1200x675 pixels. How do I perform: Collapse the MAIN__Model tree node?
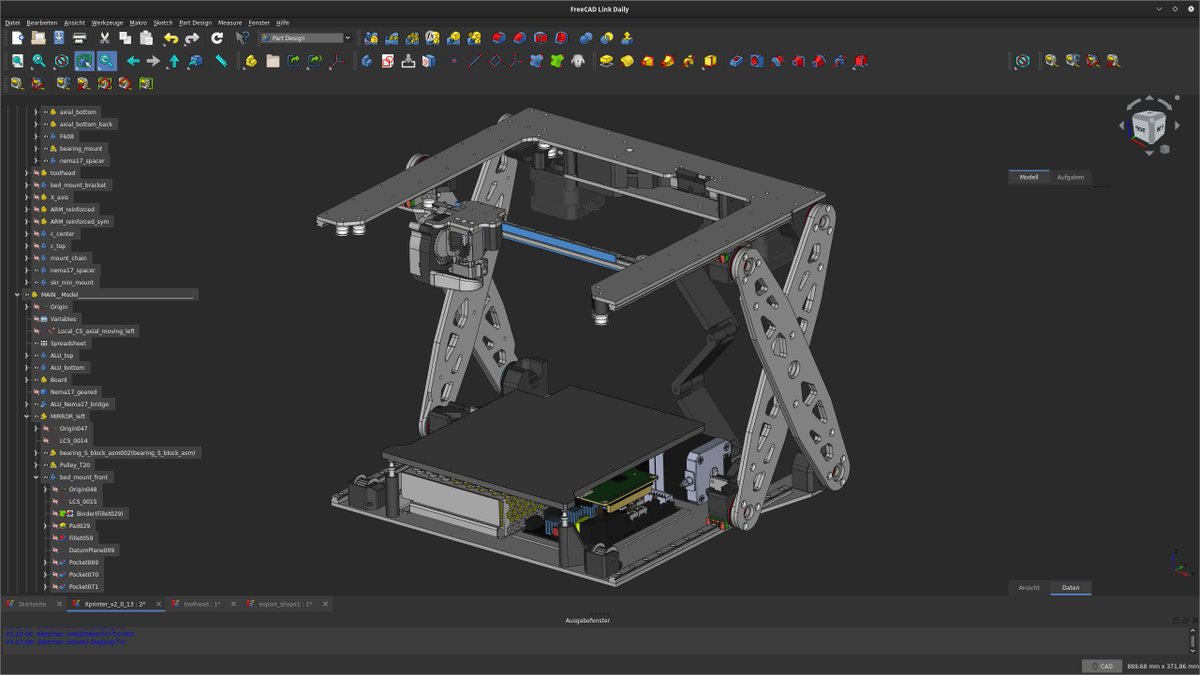coord(17,295)
